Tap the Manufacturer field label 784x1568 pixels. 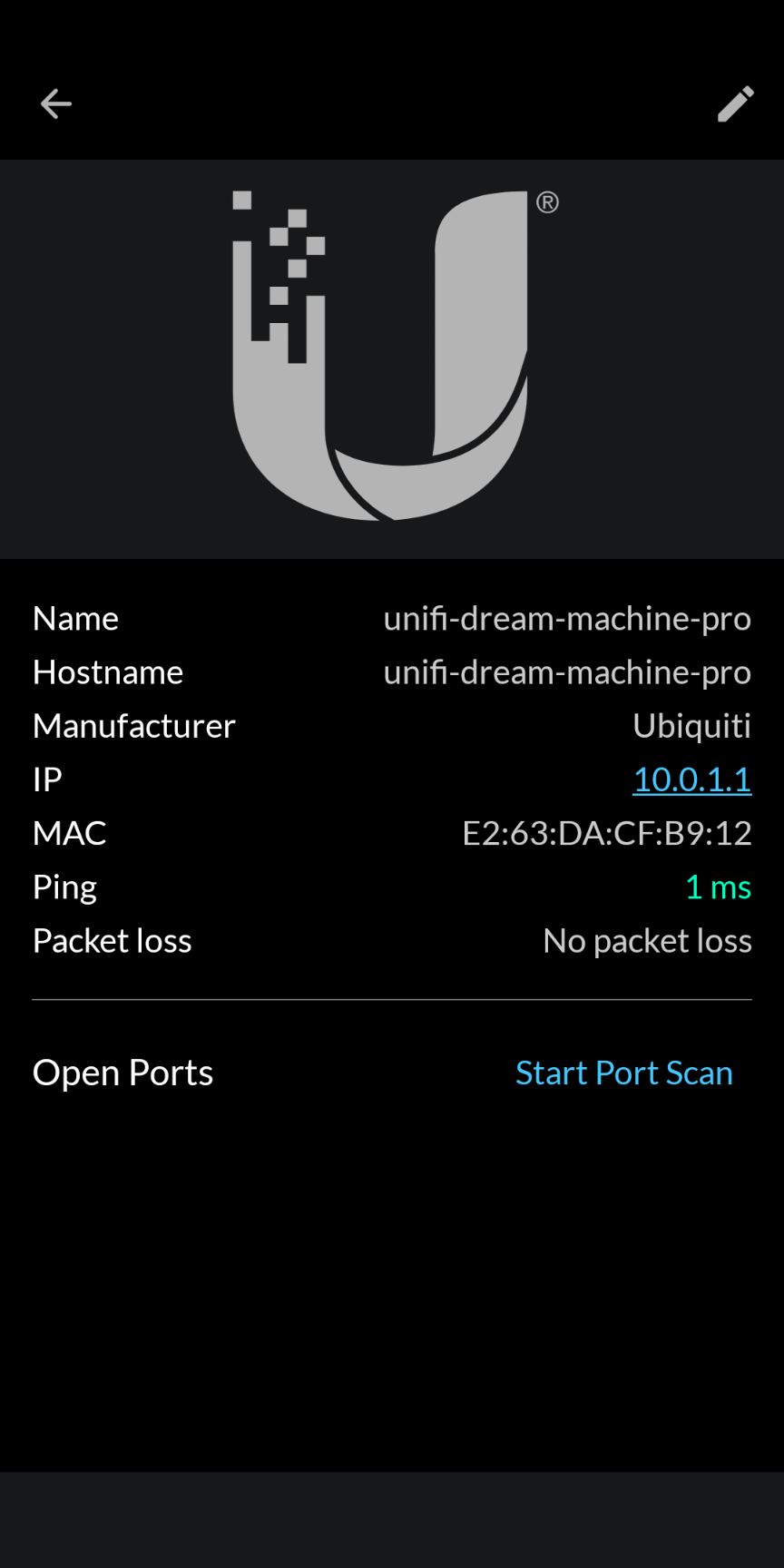tap(133, 726)
